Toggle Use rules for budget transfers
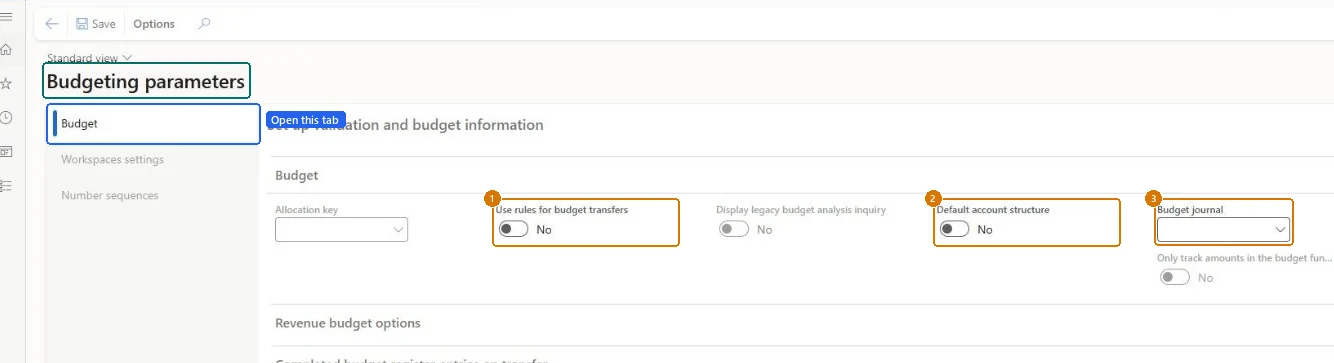 [513, 229]
